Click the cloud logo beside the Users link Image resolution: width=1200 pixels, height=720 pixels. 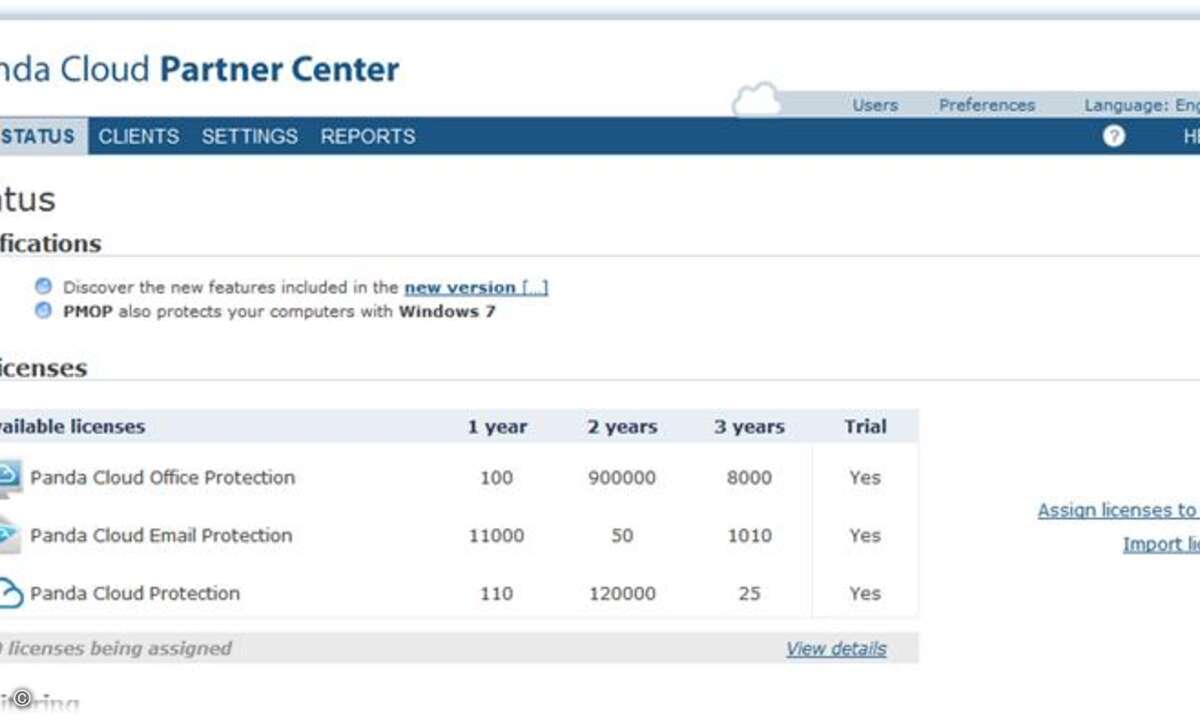tap(755, 100)
